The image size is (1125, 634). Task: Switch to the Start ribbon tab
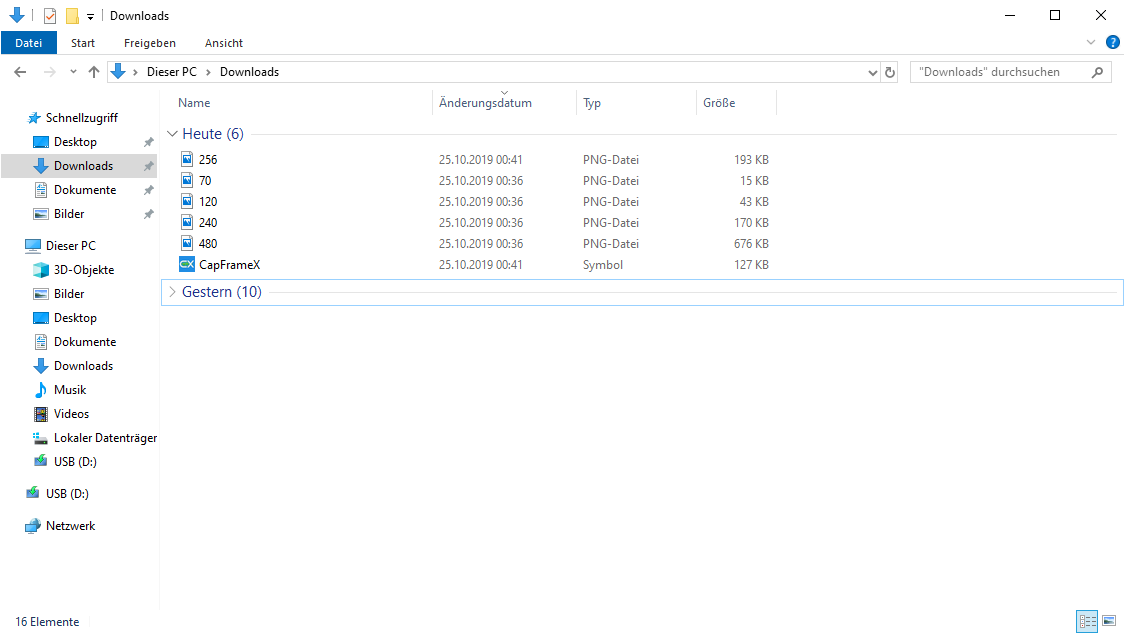[x=83, y=43]
